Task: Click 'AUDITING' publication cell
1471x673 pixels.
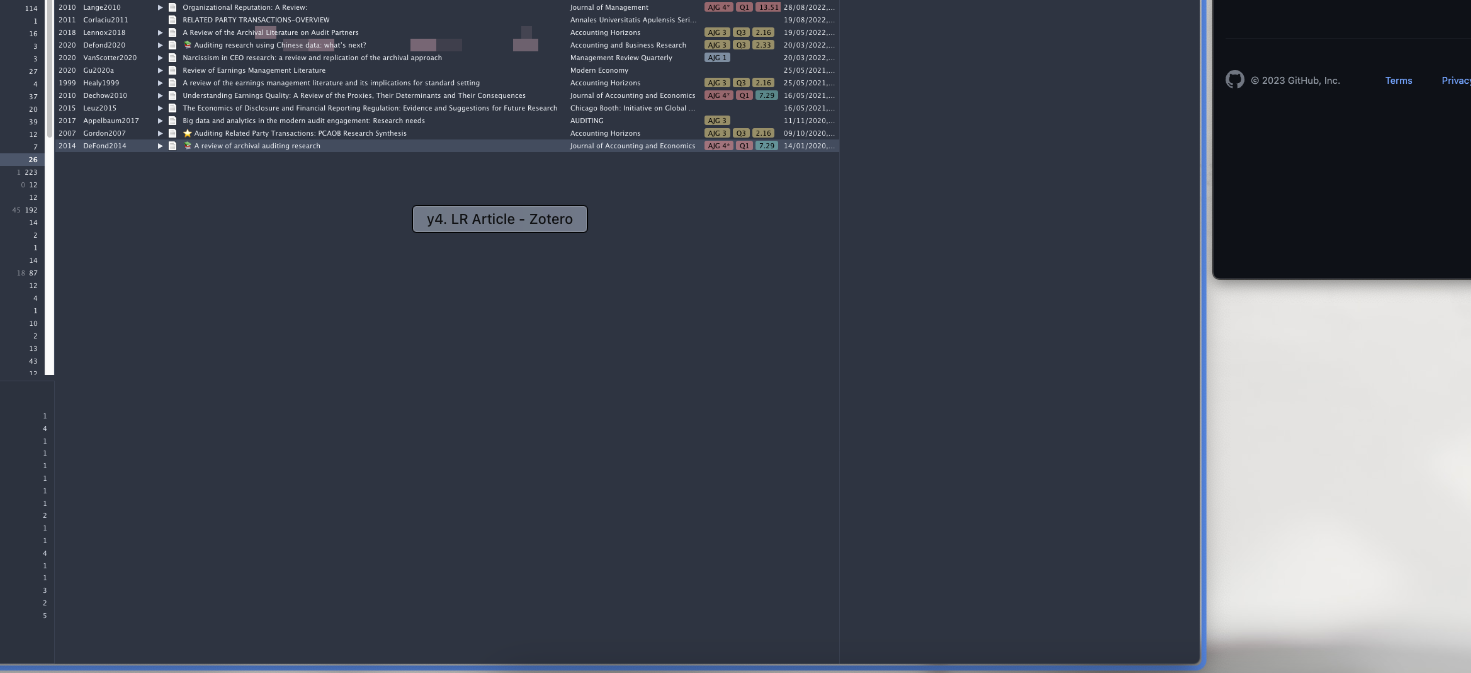Action: [x=587, y=120]
